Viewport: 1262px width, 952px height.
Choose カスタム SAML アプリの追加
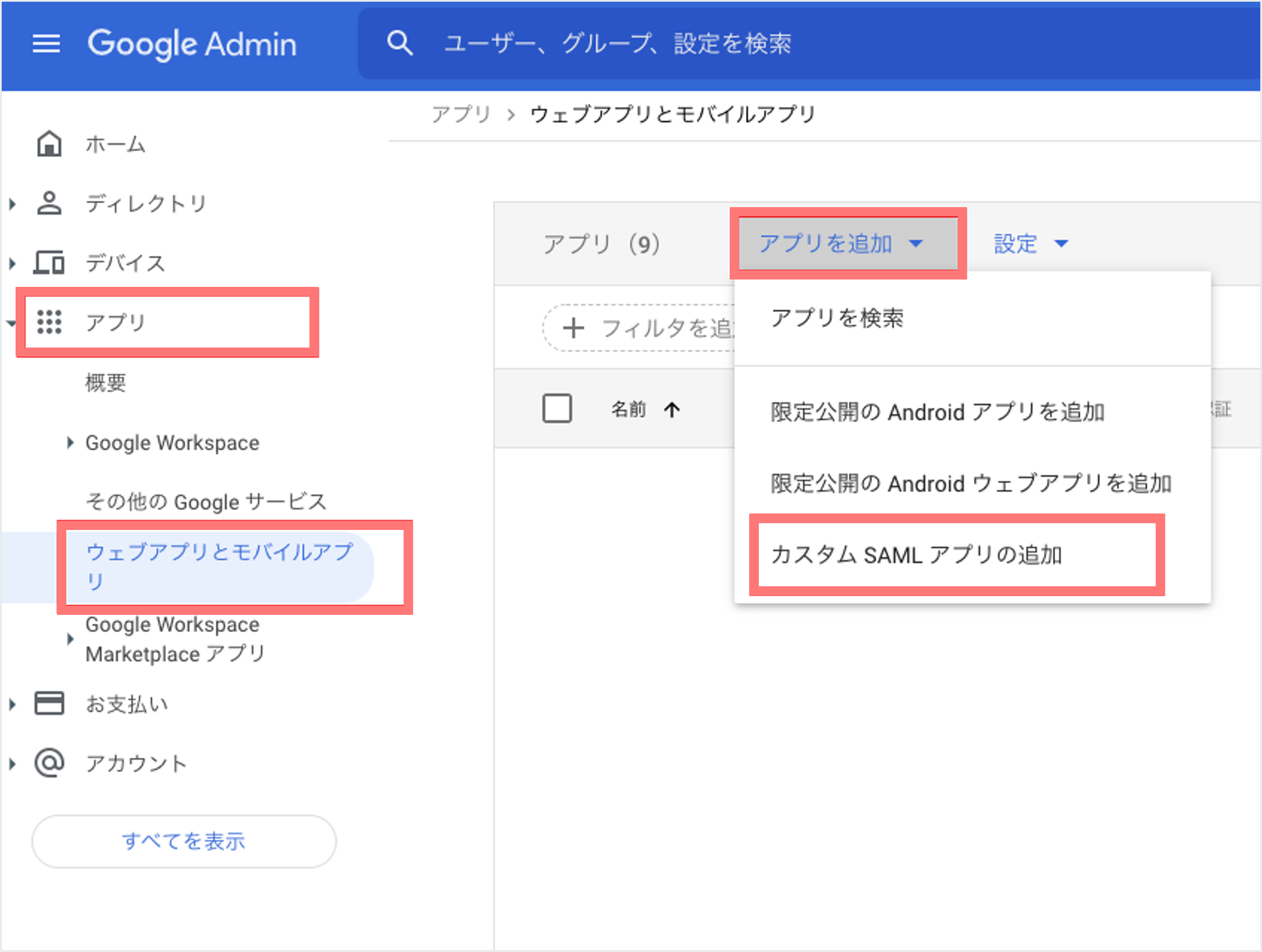972,554
